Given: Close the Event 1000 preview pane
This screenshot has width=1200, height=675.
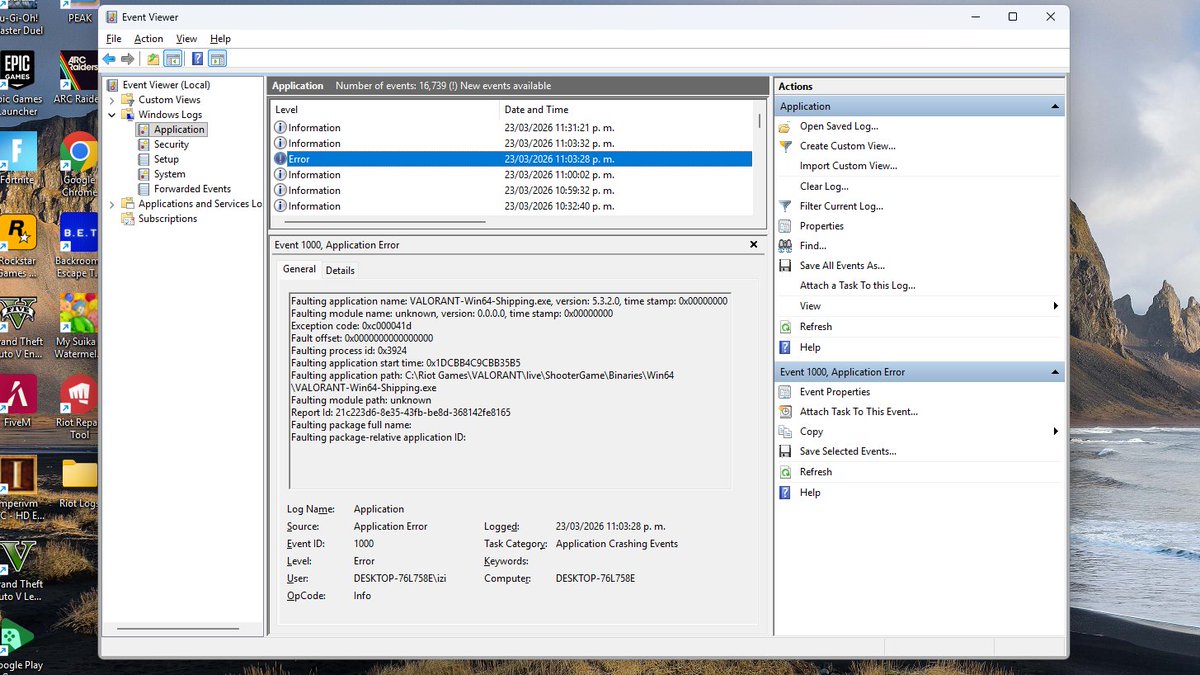Looking at the screenshot, I should pos(754,244).
